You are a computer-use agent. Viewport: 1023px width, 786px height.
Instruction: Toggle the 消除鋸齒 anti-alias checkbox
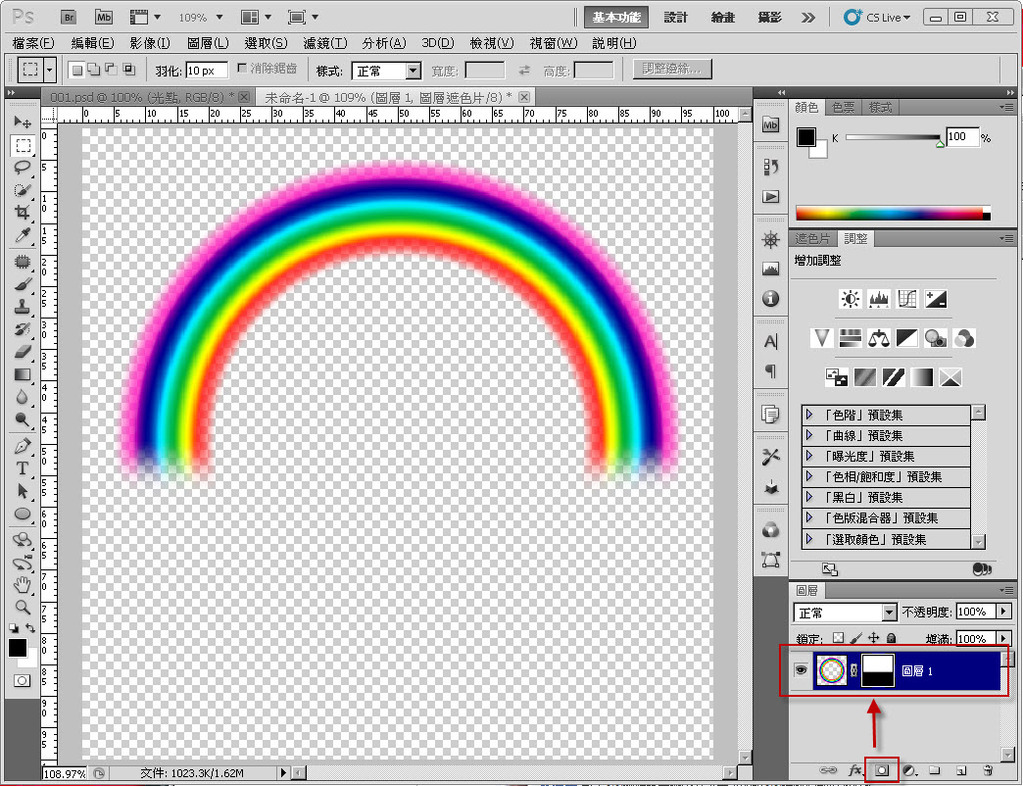coord(243,70)
